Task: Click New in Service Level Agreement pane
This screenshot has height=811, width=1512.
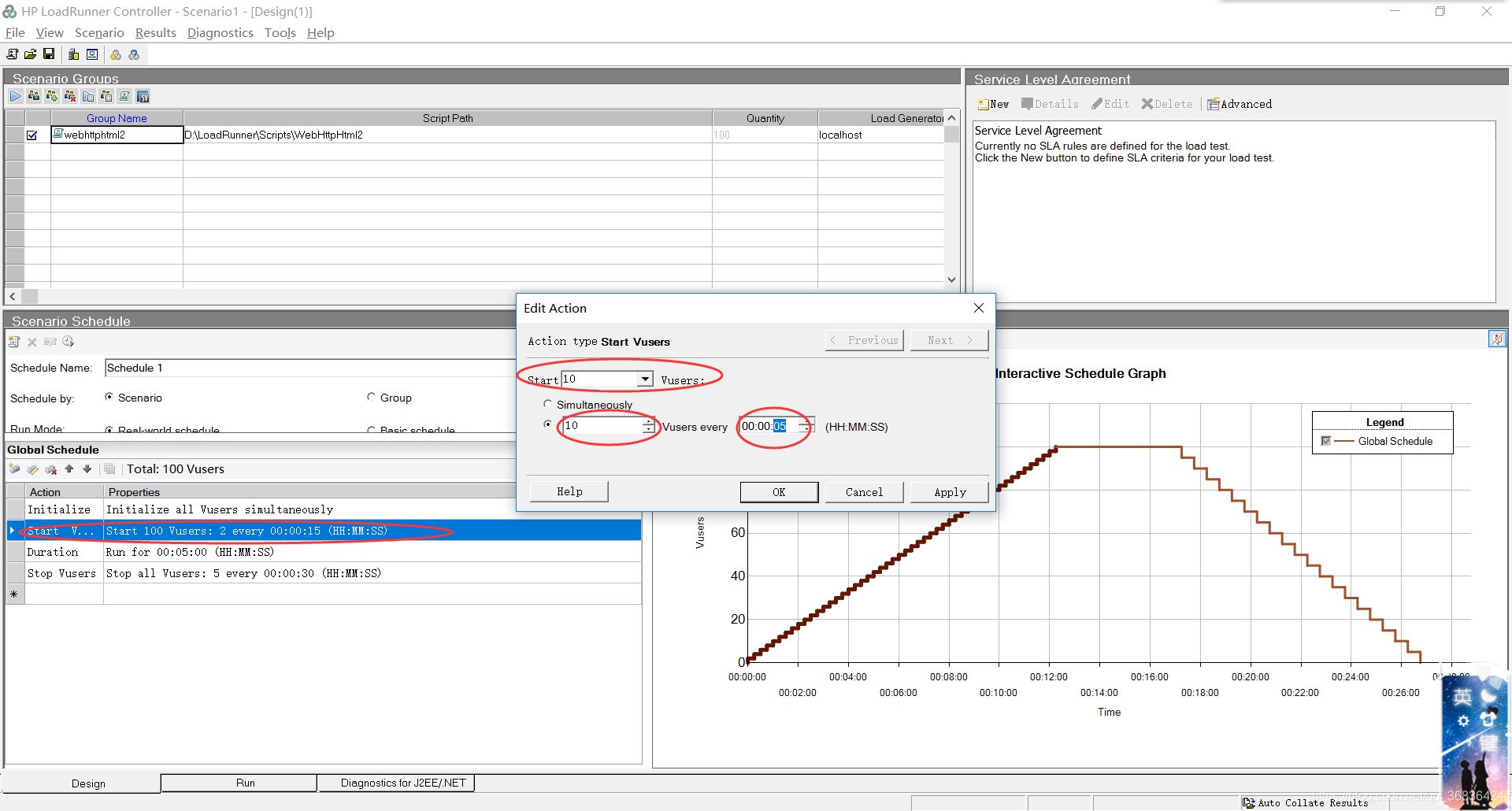Action: tap(992, 104)
